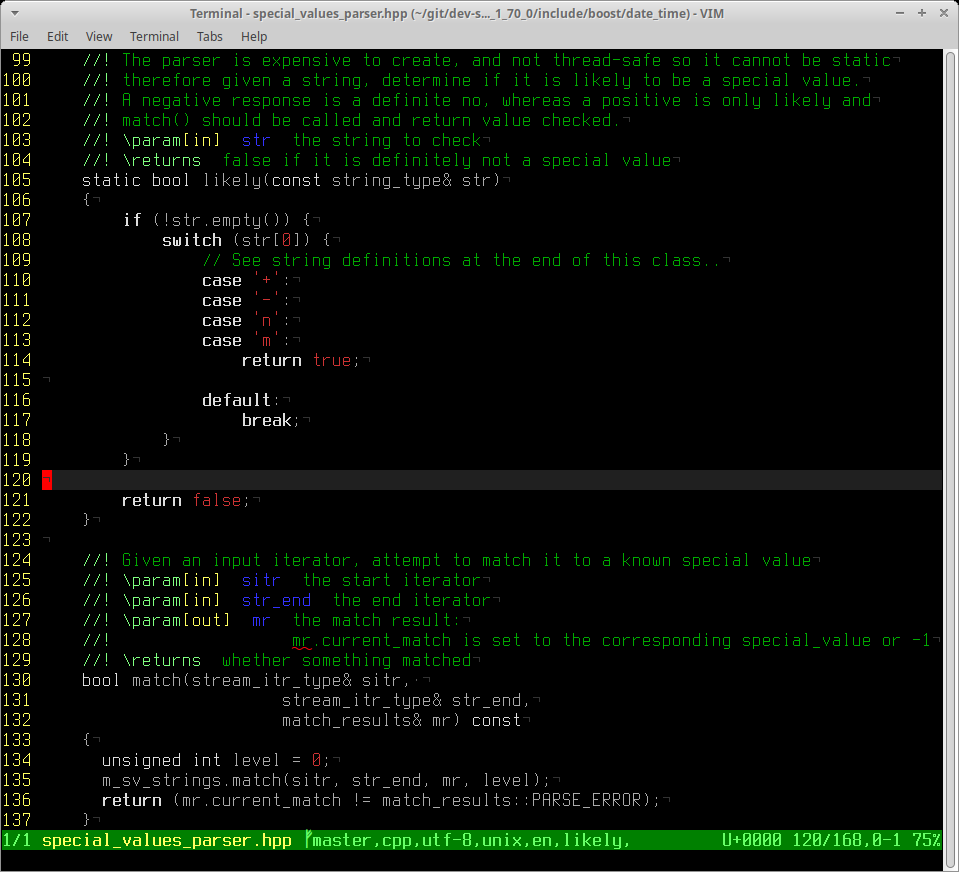Open the Tabs menu
Viewport: 959px width, 872px height.
[210, 37]
